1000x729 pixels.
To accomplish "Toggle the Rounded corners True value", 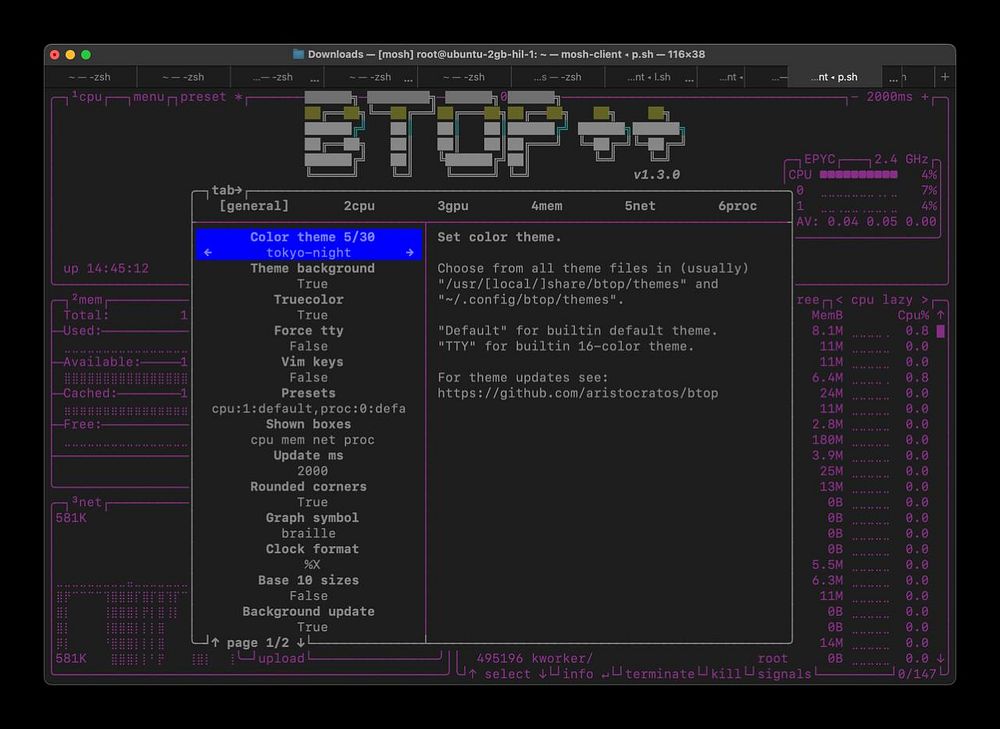I will point(312,502).
